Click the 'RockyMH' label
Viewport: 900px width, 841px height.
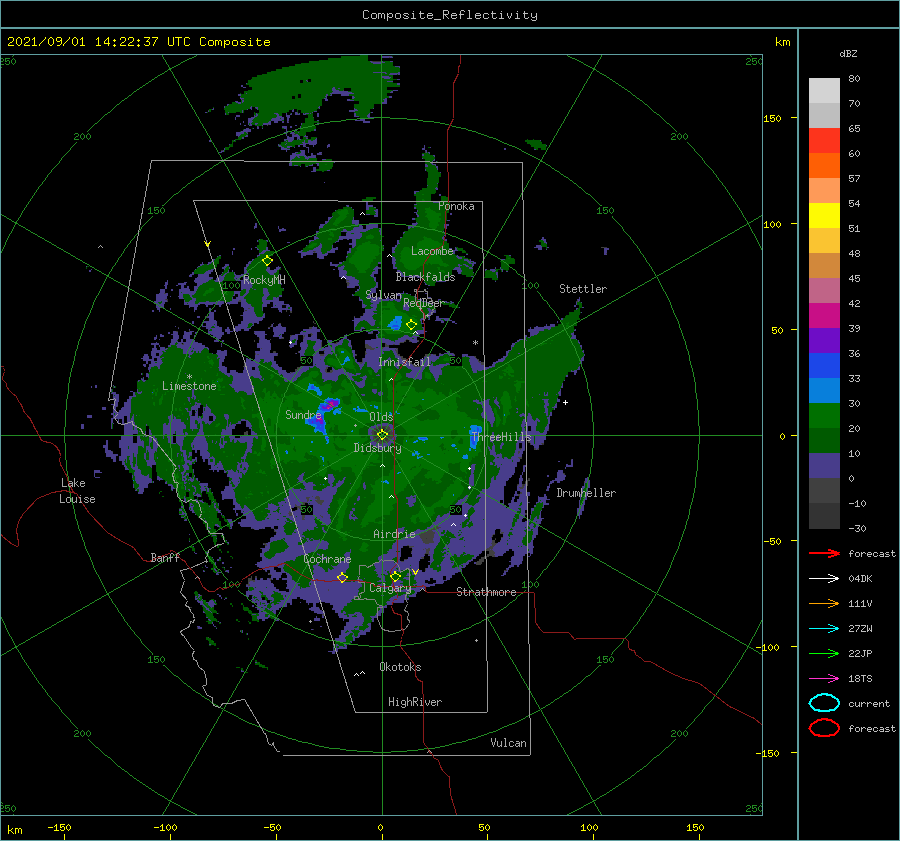click(x=264, y=280)
